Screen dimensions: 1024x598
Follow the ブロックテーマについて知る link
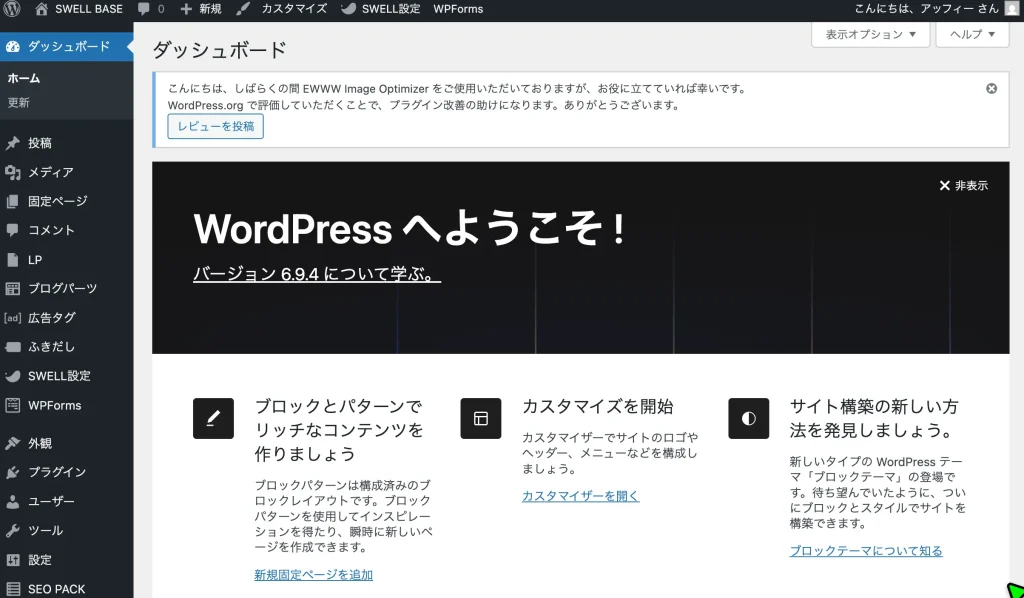point(864,550)
